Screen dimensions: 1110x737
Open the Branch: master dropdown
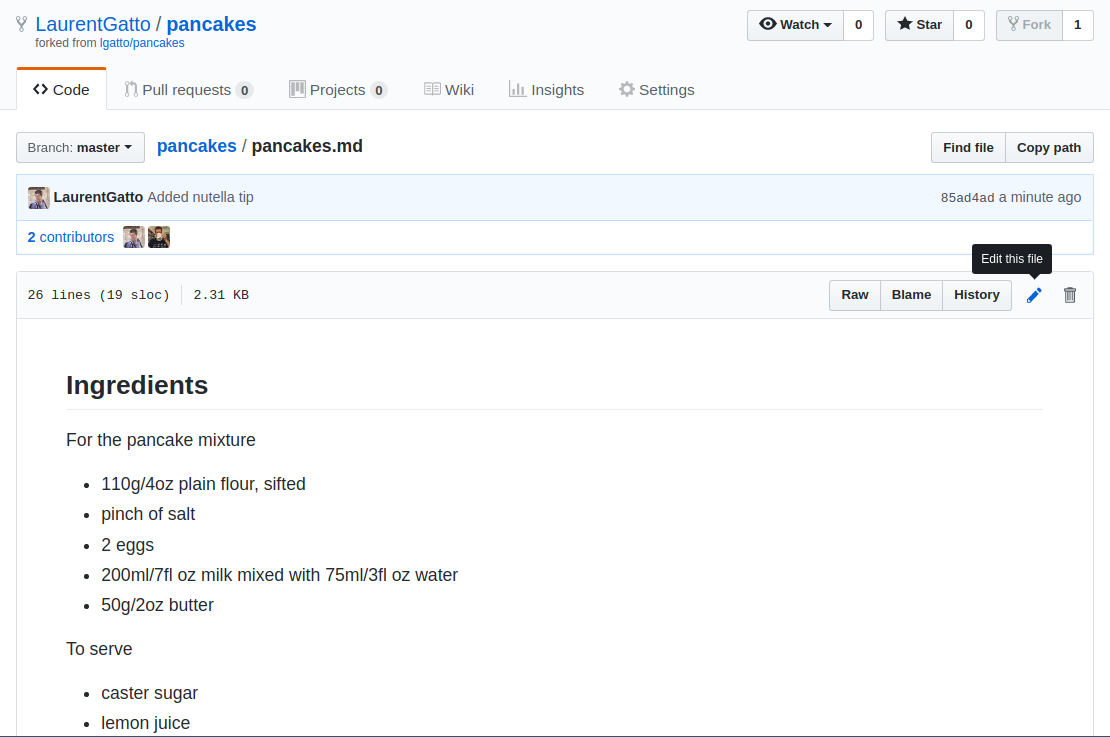[80, 147]
